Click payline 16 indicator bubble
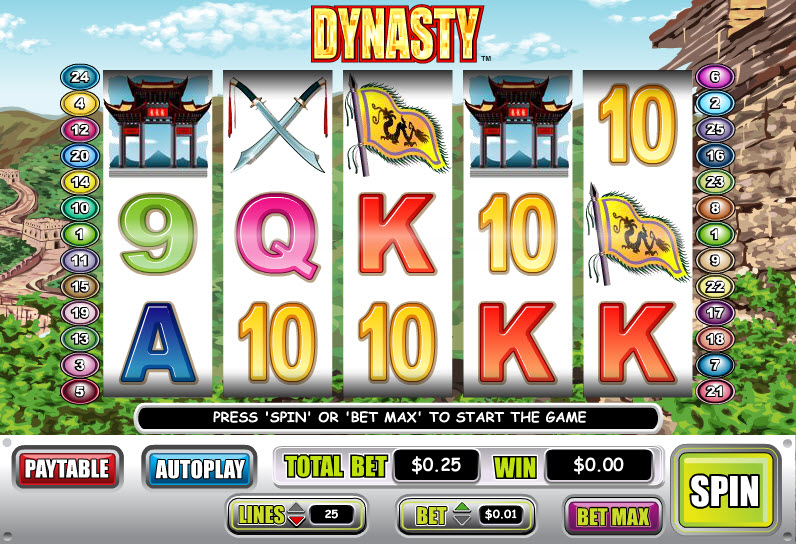The height and width of the screenshot is (544, 796). pyautogui.click(x=715, y=156)
